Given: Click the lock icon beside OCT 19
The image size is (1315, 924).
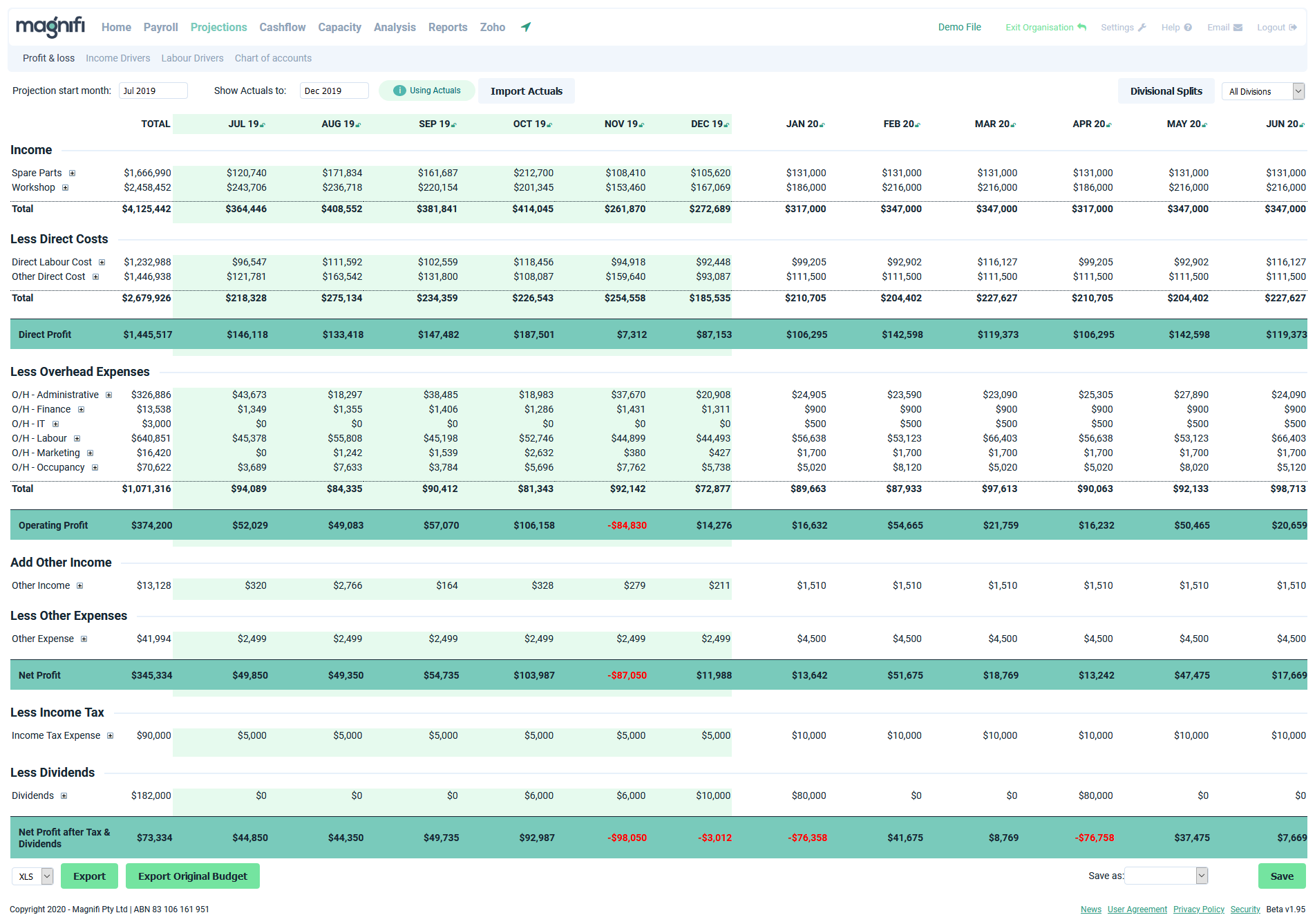Looking at the screenshot, I should (549, 125).
